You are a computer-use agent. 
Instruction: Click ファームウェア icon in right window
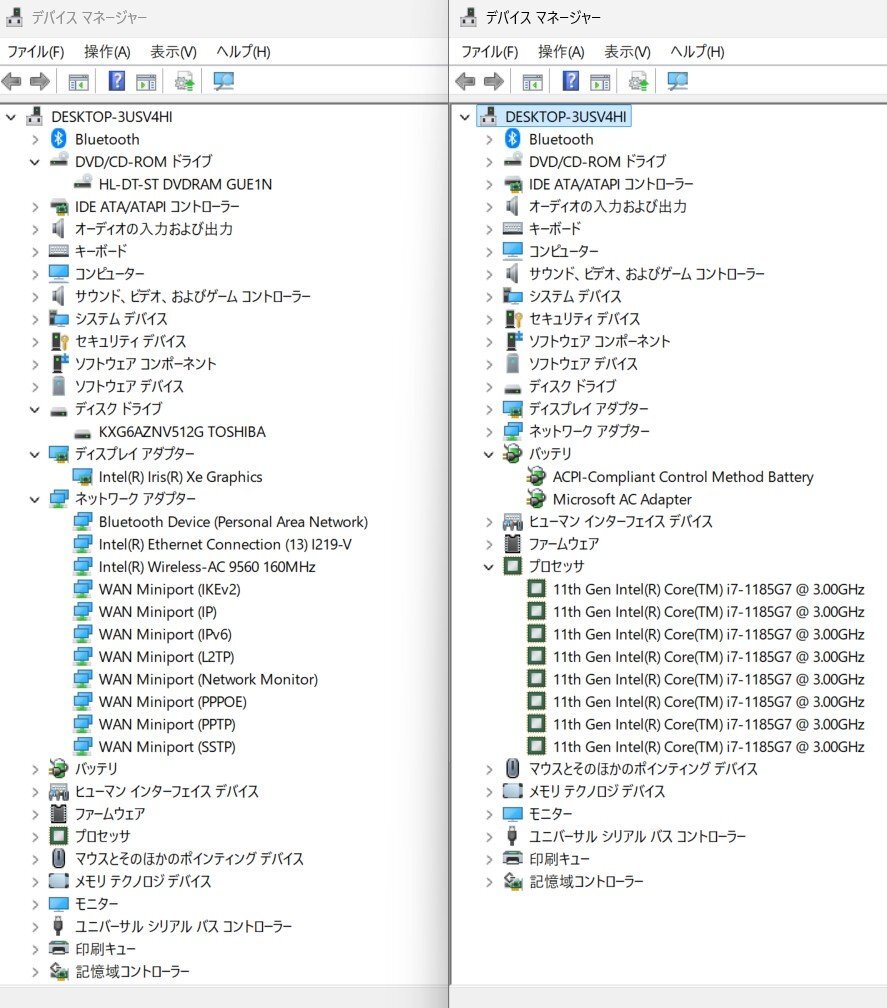[513, 544]
